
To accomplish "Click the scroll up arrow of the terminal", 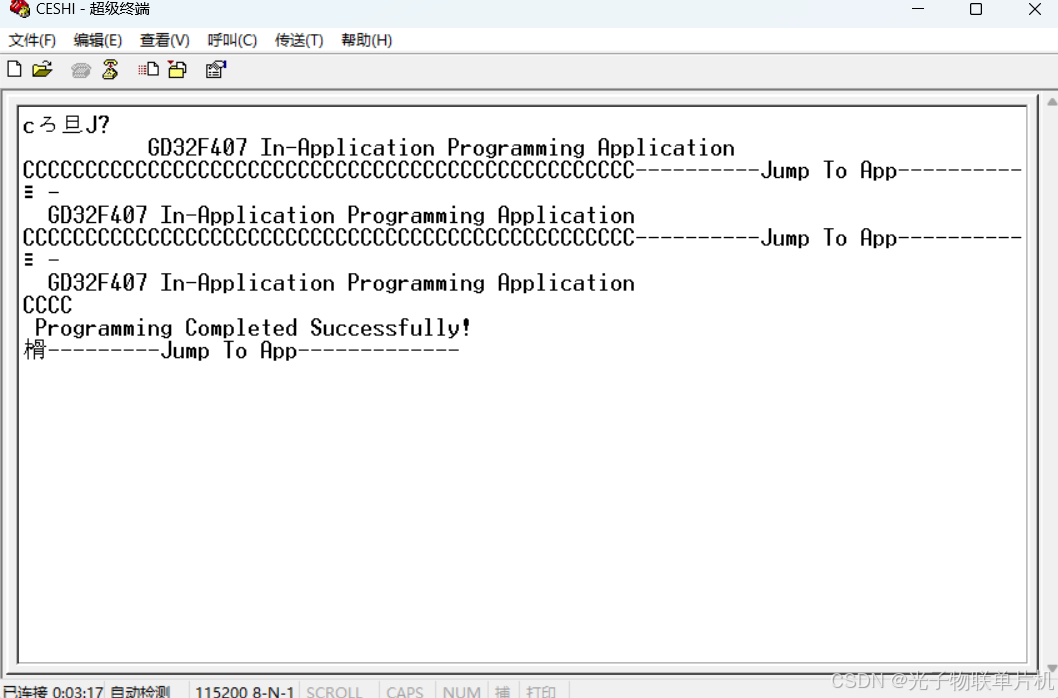I will coord(1051,102).
